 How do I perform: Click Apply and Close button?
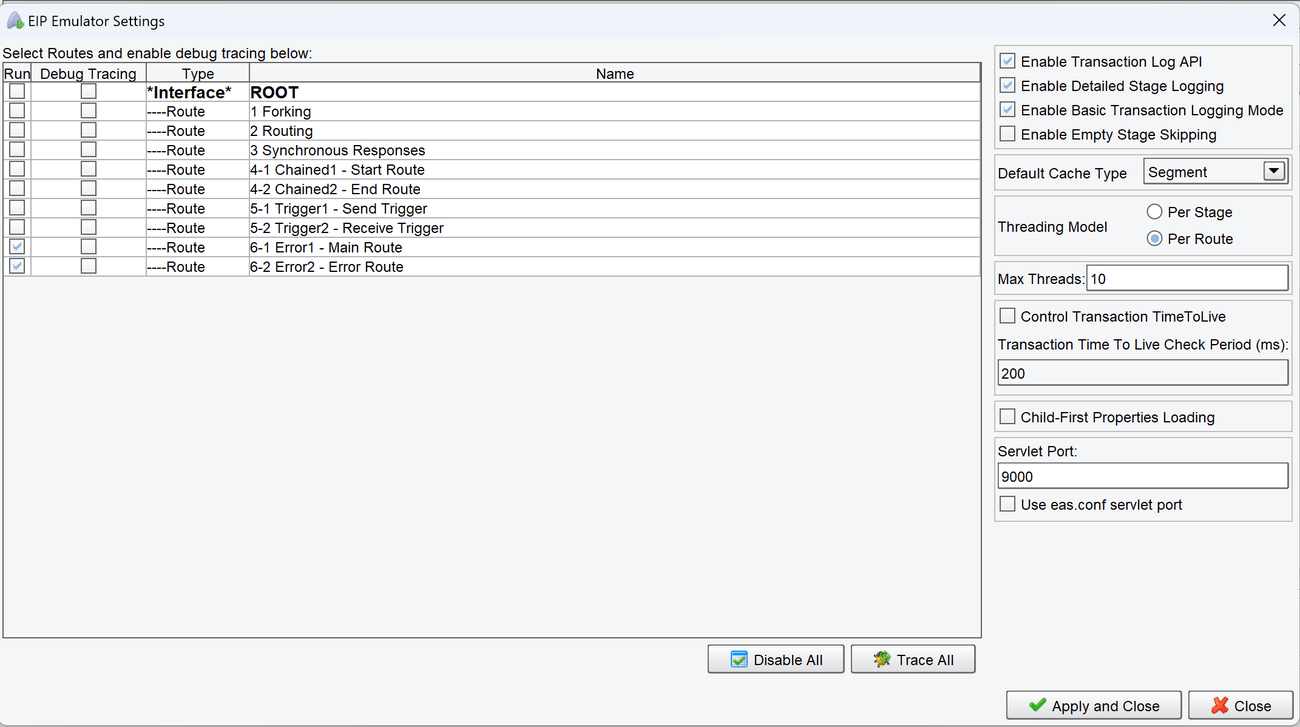[1094, 705]
